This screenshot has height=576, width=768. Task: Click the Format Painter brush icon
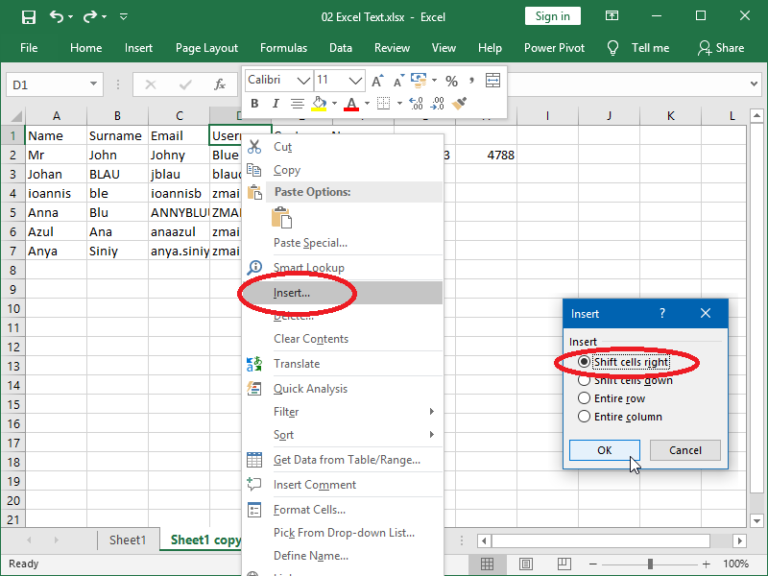[459, 103]
